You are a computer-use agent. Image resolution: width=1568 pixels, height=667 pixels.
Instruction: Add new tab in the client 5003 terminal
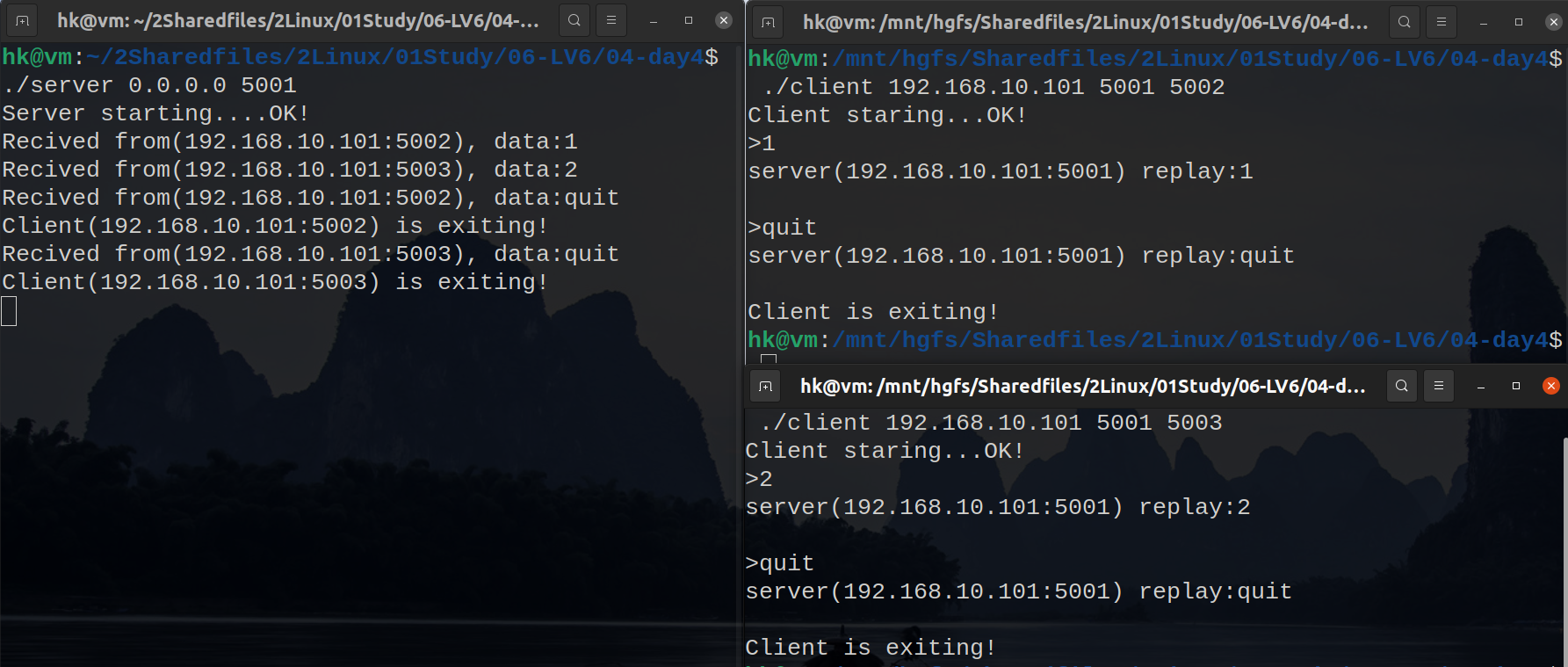766,386
